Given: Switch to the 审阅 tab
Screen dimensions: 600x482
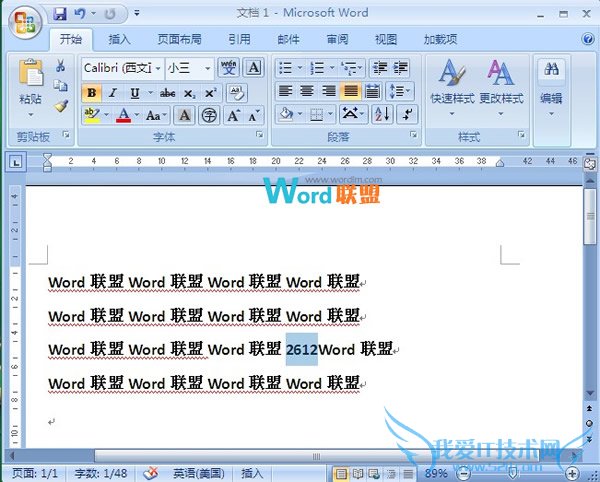Looking at the screenshot, I should click(337, 39).
